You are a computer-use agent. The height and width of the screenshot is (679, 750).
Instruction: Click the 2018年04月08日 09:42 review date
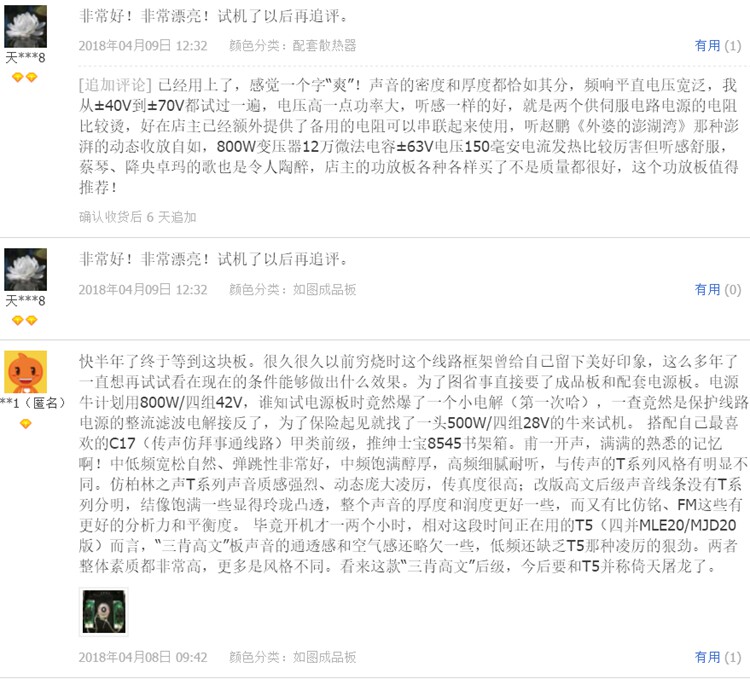tap(143, 657)
